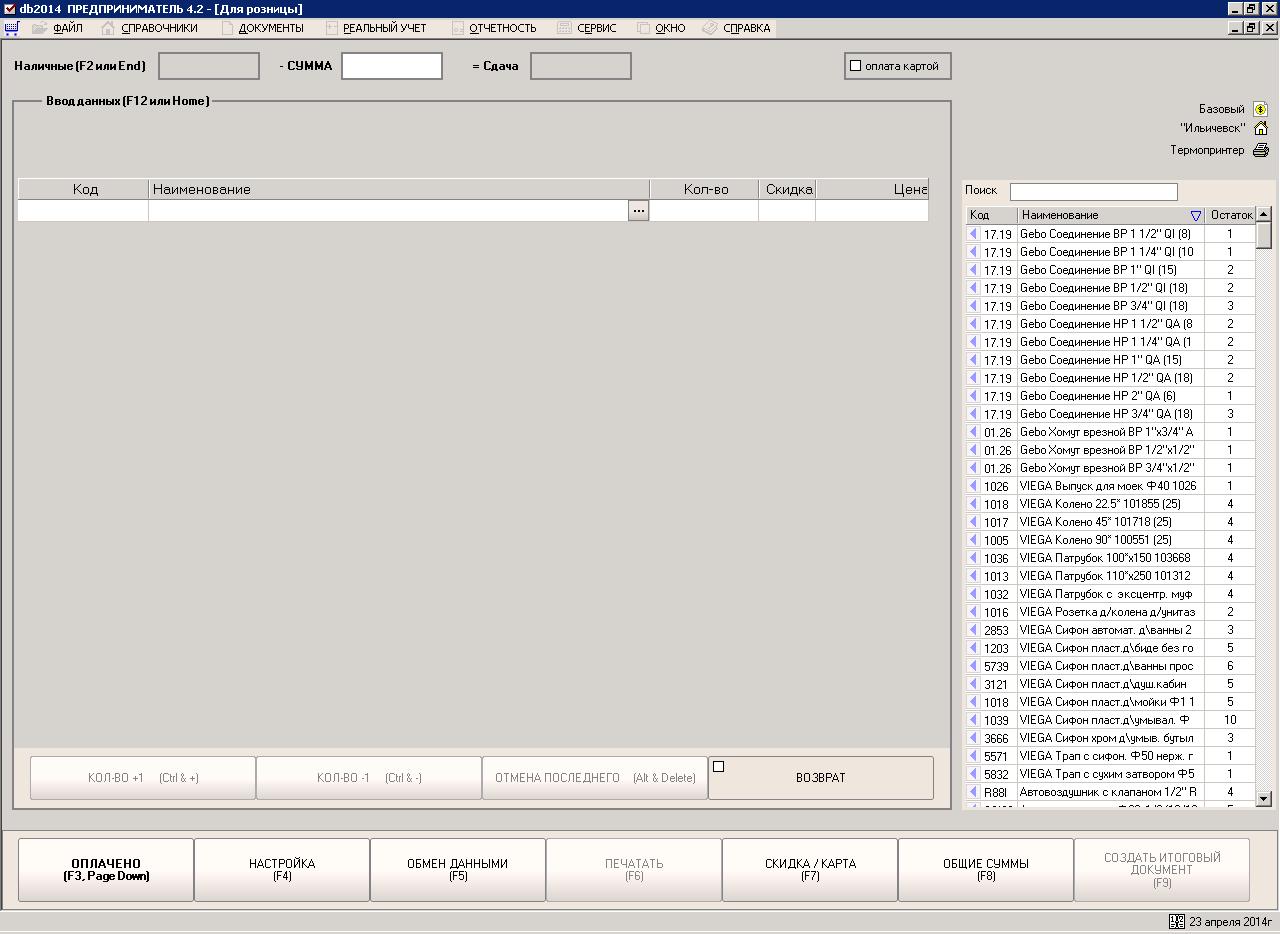Select row name "VIEGA Трап с сифон. Ф50 нерж. г"
The image size is (1280, 934).
1107,756
